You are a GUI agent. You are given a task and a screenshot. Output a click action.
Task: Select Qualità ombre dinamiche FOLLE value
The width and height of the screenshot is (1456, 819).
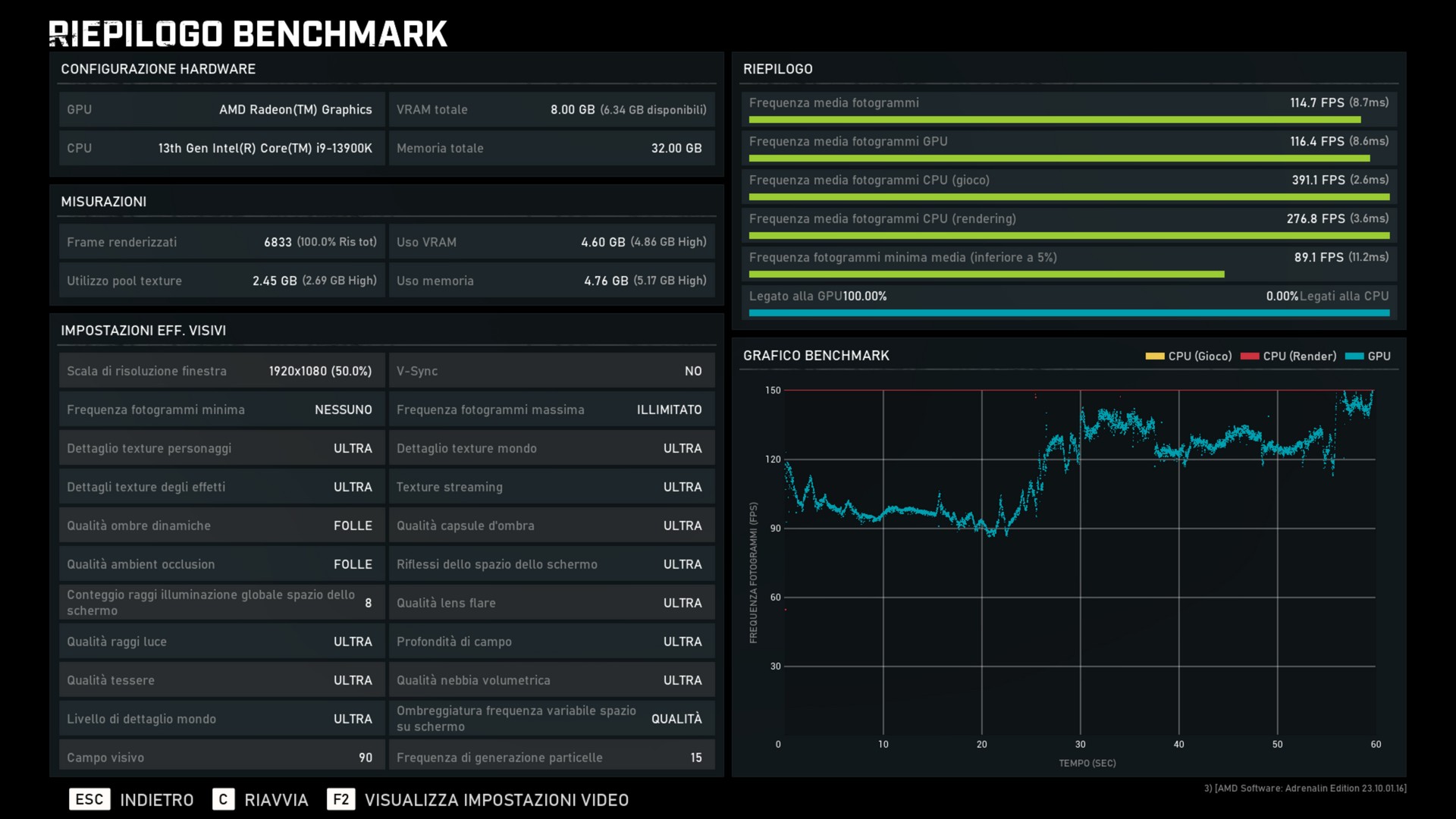tap(353, 526)
